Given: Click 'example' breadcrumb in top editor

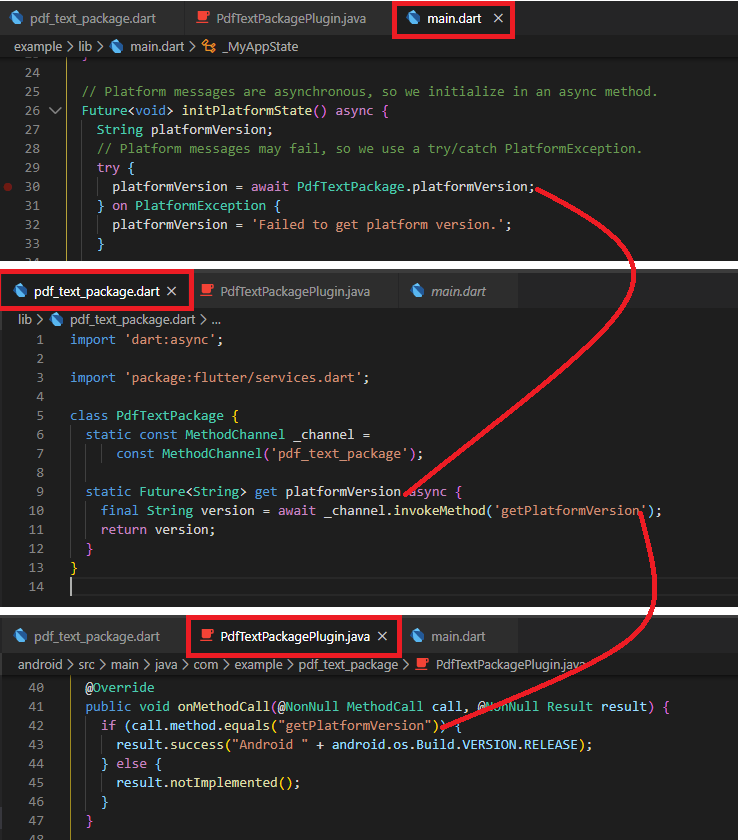Looking at the screenshot, I should (38, 47).
